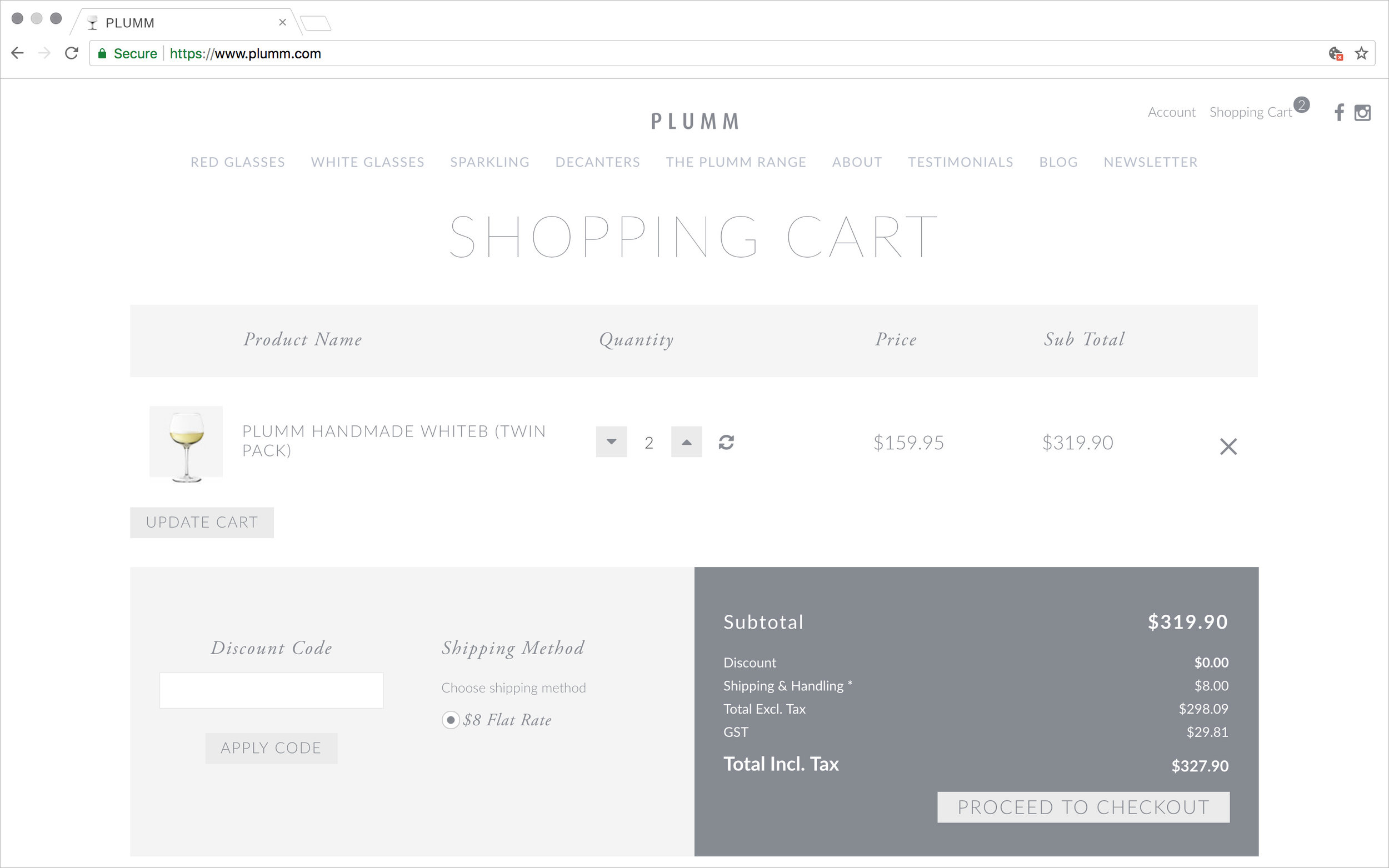Open the Plumm Handmade WhiteB product link
The image size is (1389, 868).
pyautogui.click(x=393, y=440)
